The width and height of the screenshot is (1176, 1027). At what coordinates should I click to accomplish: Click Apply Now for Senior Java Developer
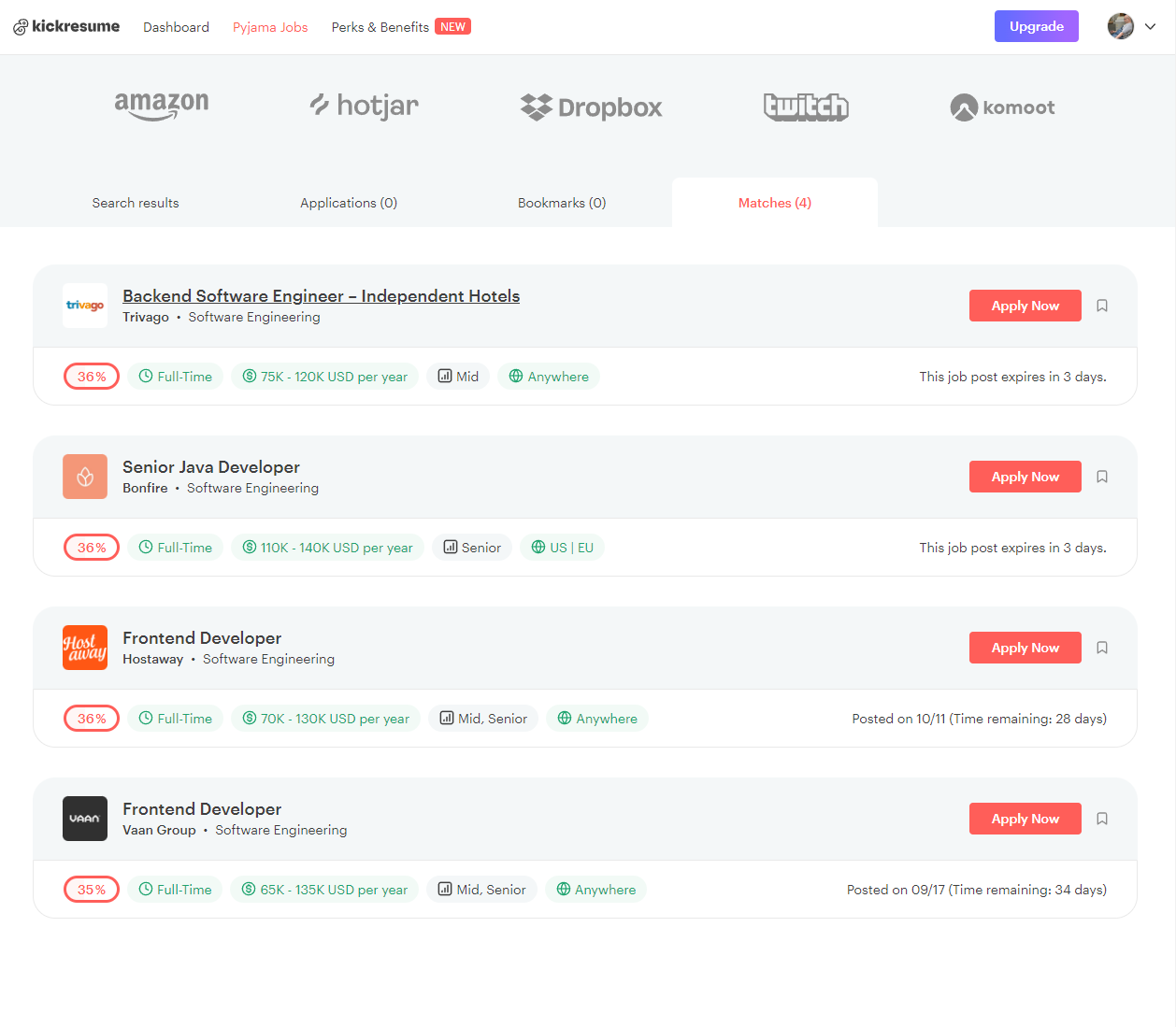[x=1025, y=477]
